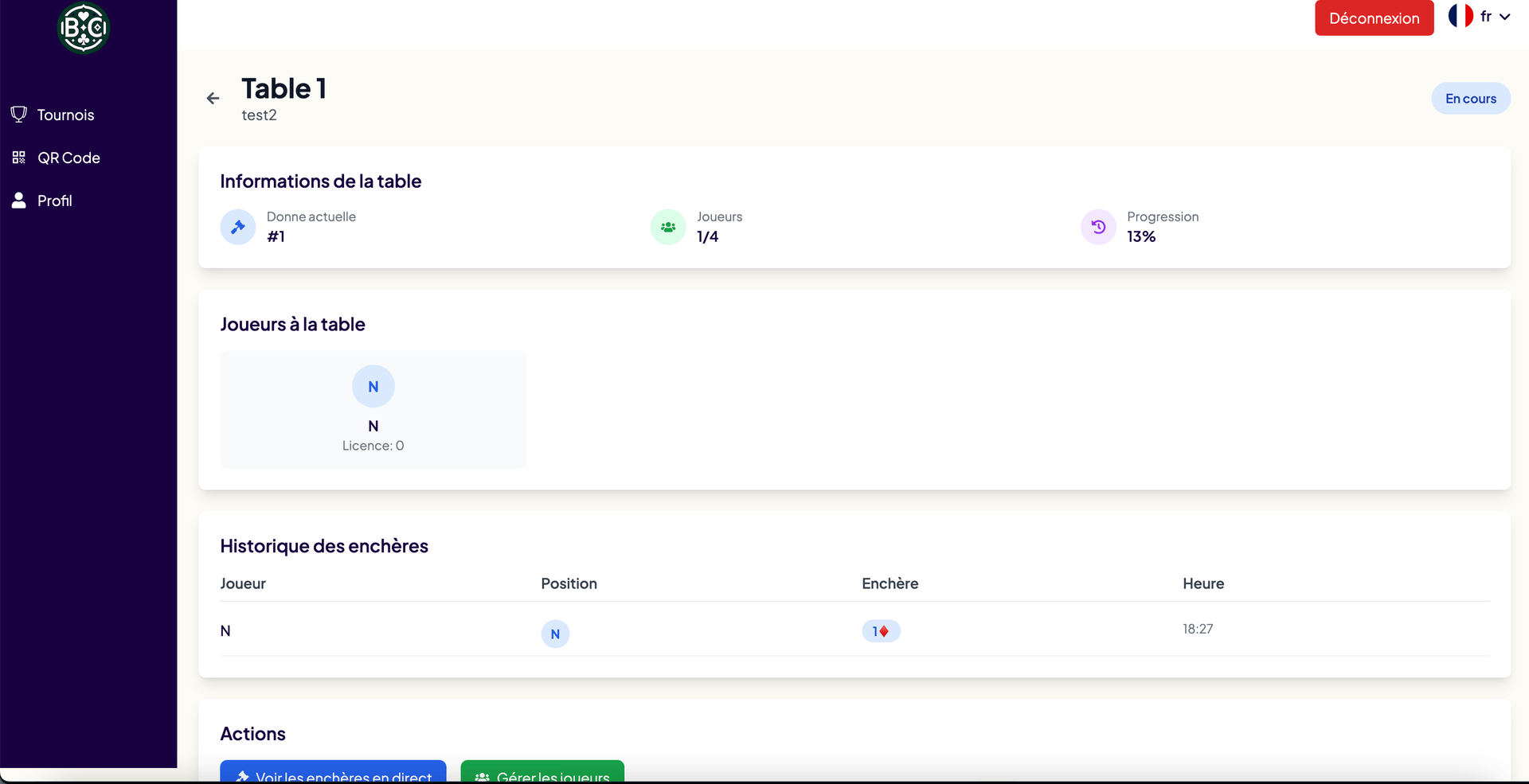Screen dimensions: 1529x784
Task: Click the Déconnexion button
Action: pos(1374,18)
